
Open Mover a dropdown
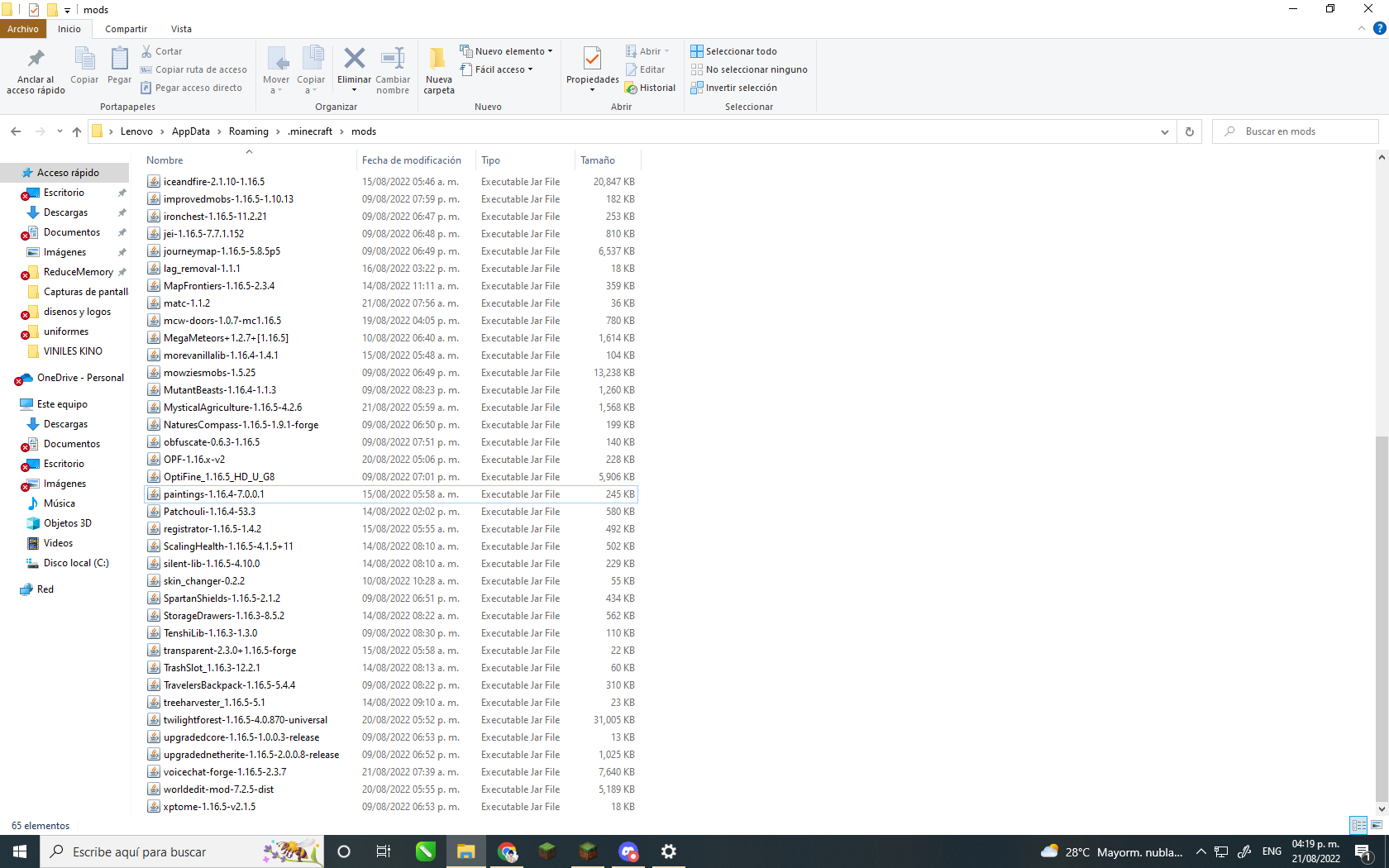(276, 71)
